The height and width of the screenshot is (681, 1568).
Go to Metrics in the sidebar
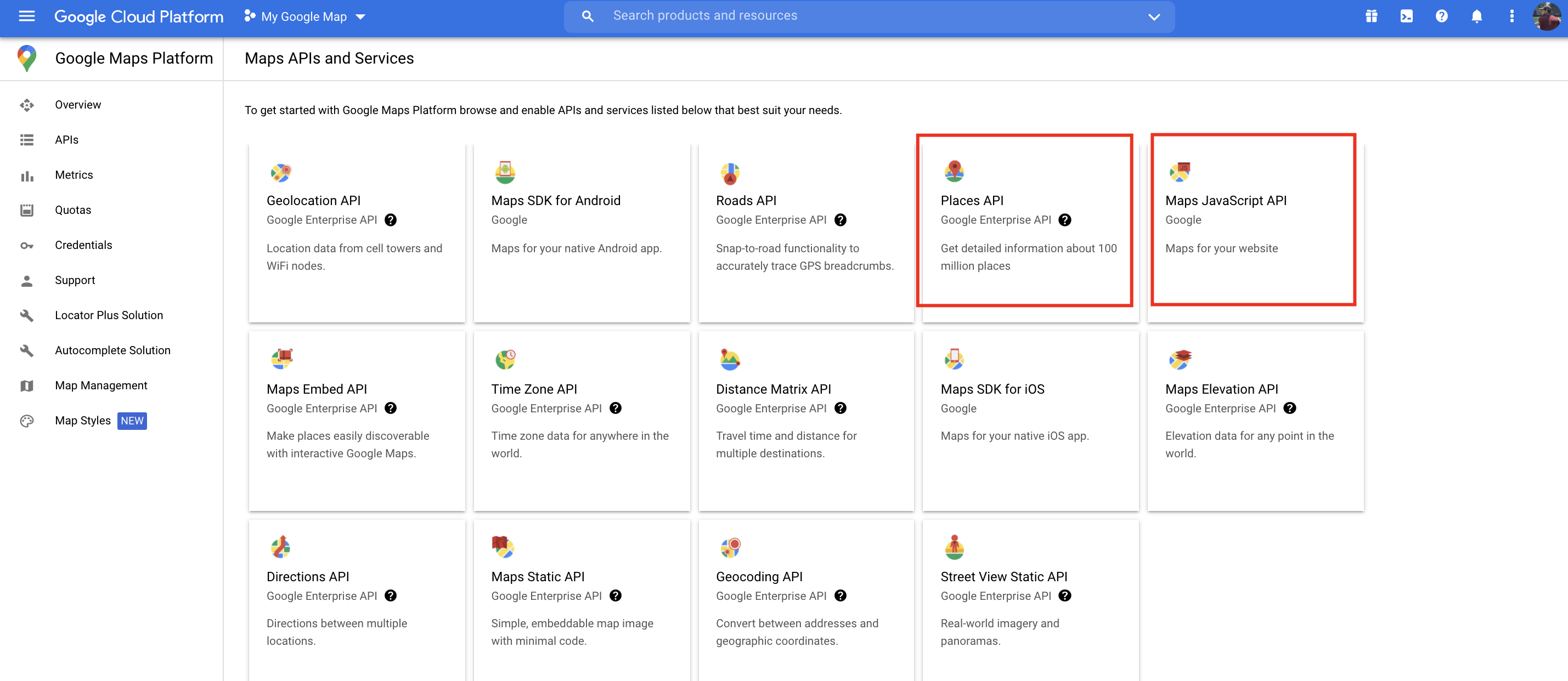pyautogui.click(x=74, y=175)
